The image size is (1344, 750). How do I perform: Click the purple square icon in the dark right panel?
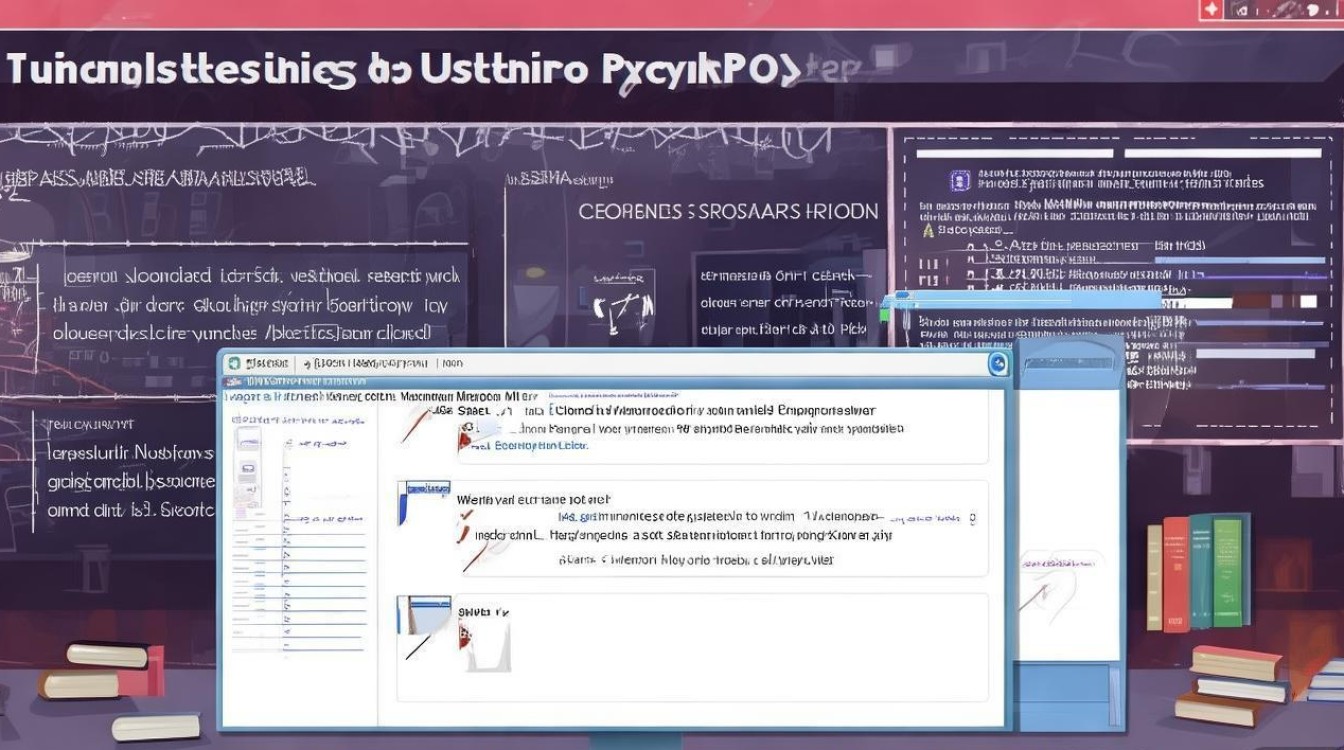pyautogui.click(x=960, y=181)
